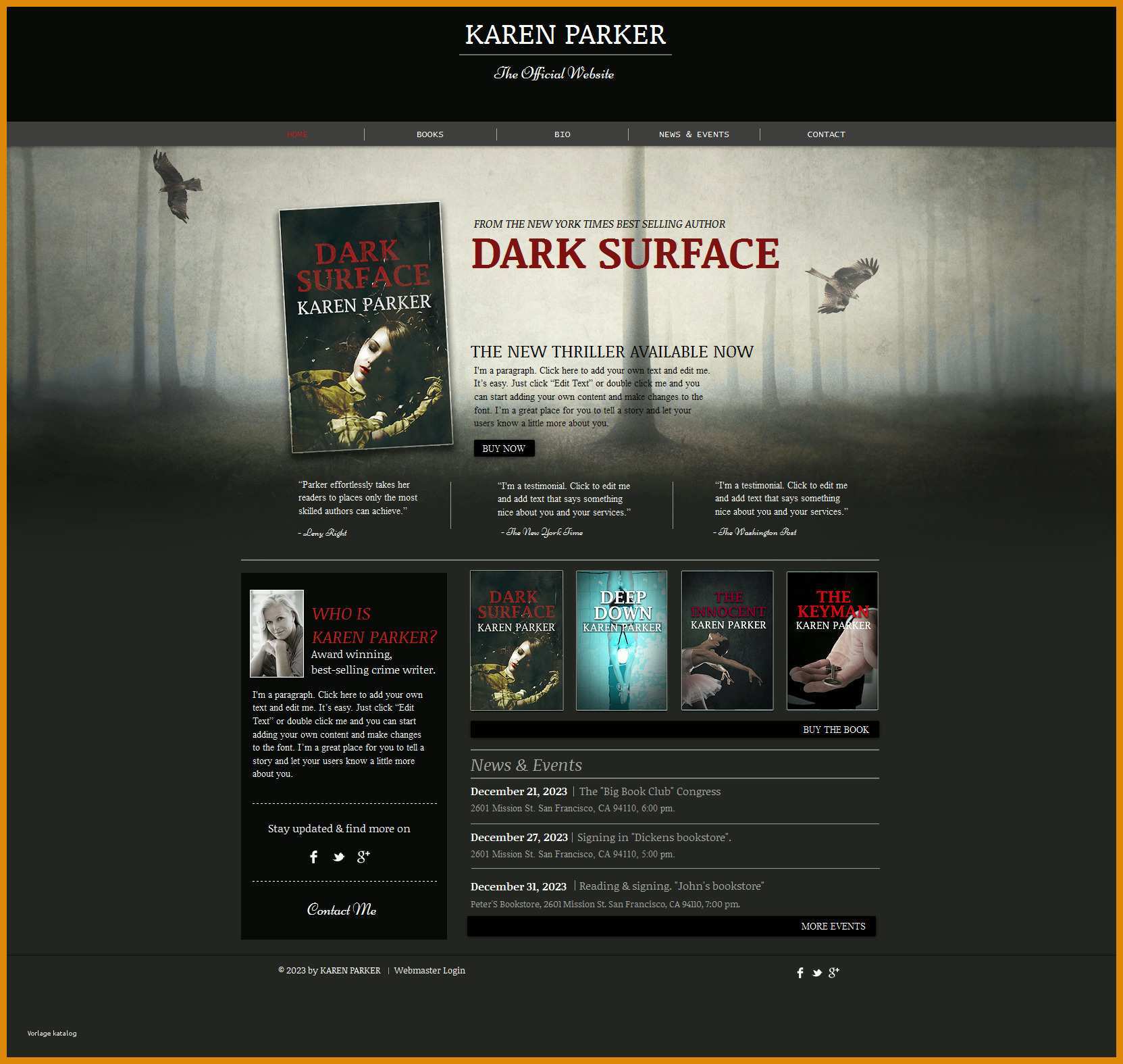This screenshot has width=1123, height=1064.
Task: Click the MORE EVENTS button
Action: tap(671, 926)
